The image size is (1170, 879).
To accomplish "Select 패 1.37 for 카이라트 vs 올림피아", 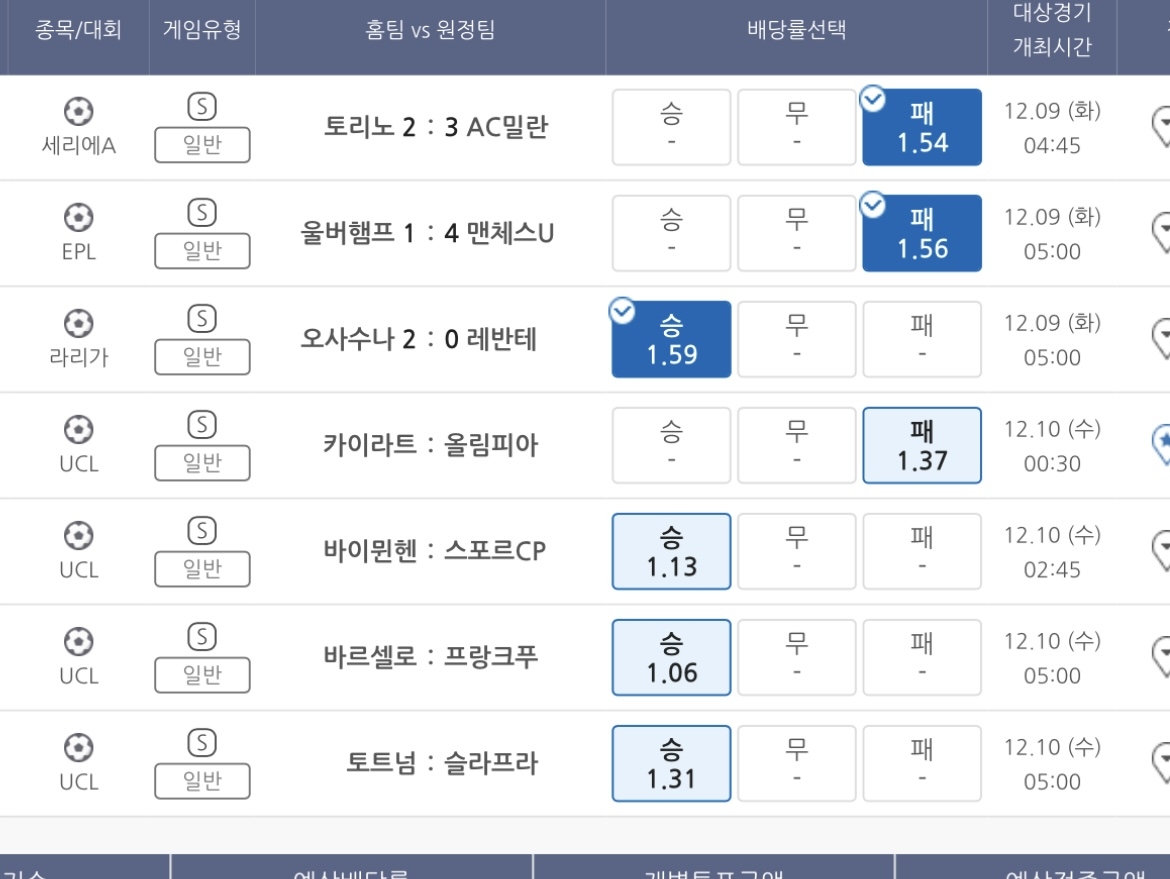I will click(921, 445).
